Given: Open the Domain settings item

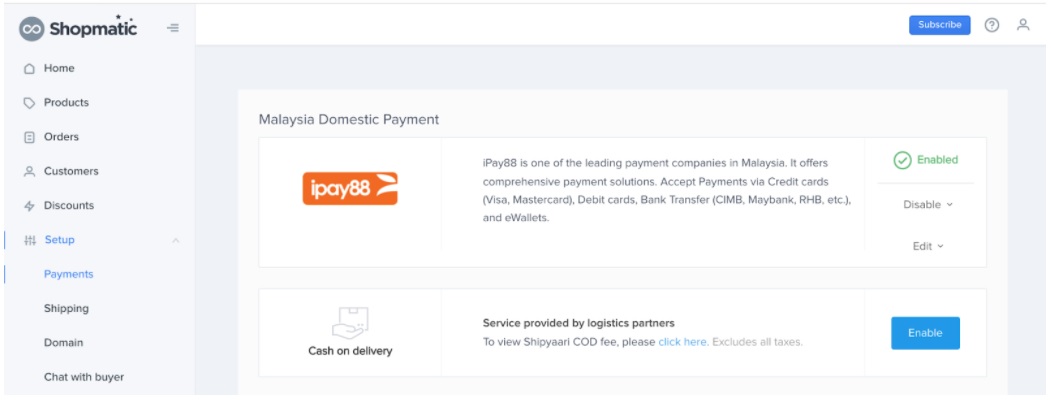Looking at the screenshot, I should click(64, 342).
